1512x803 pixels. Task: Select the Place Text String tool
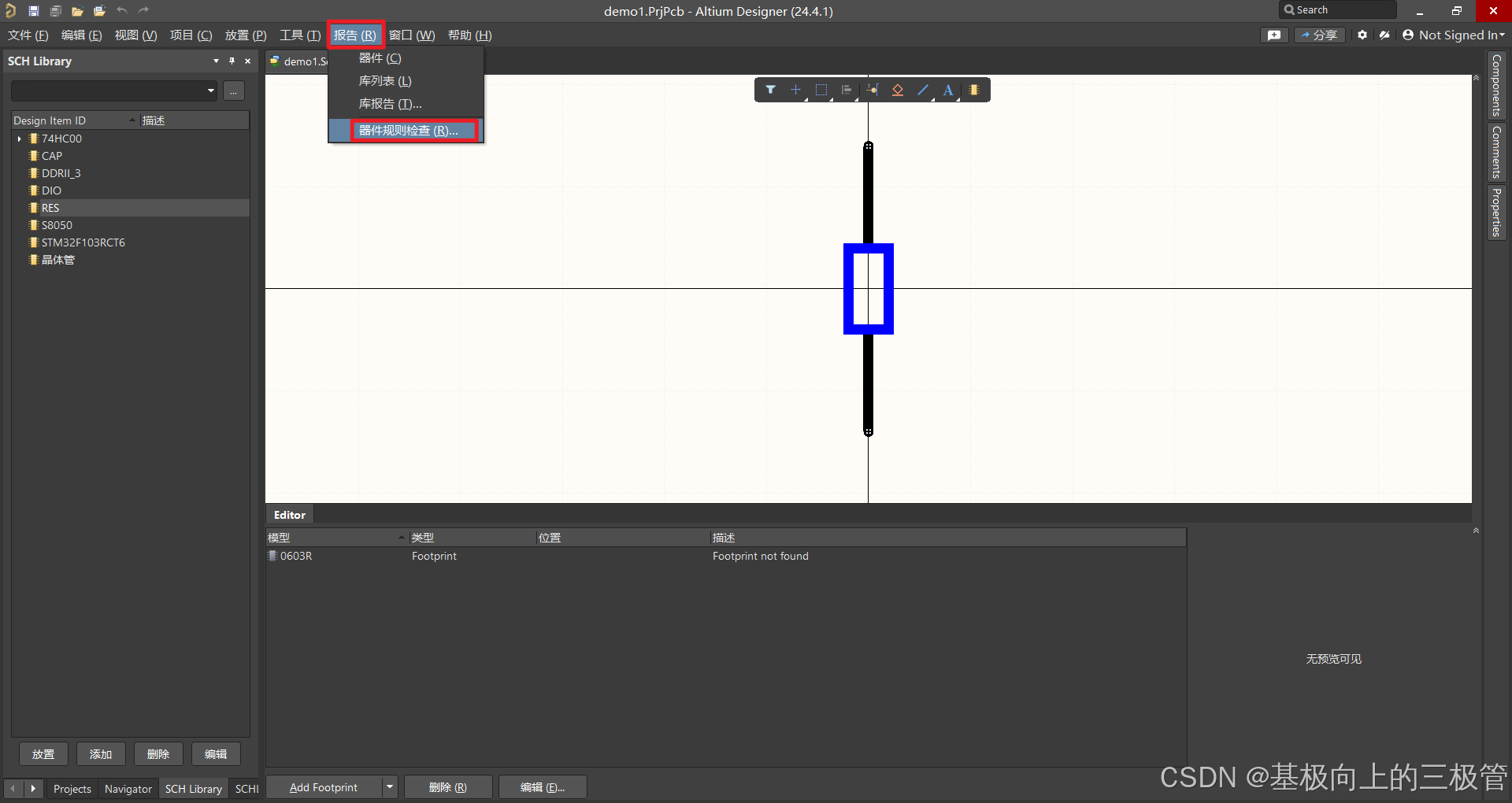948,90
